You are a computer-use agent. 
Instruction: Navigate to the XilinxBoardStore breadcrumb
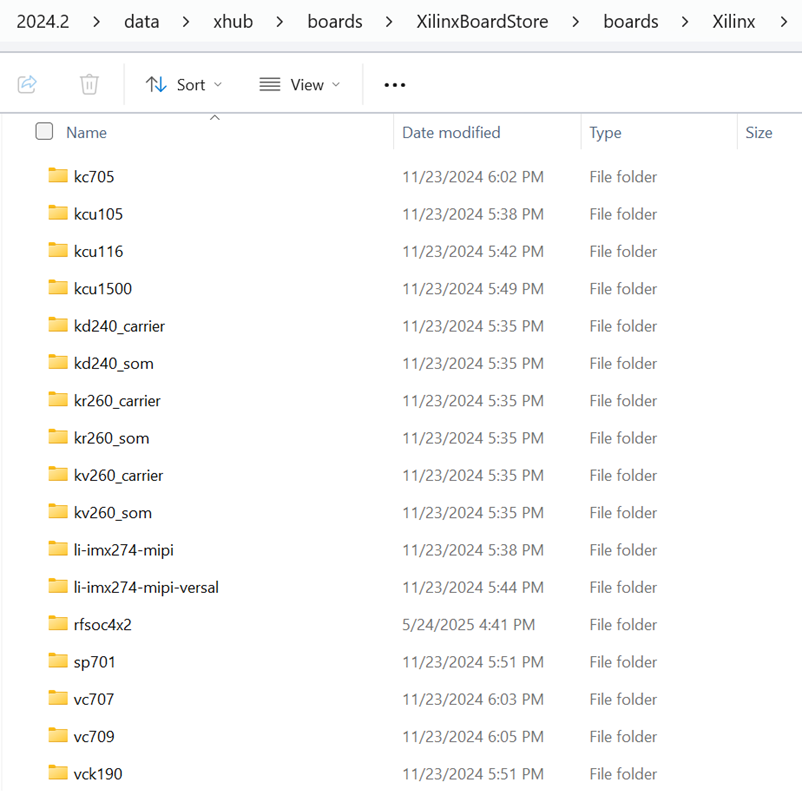pyautogui.click(x=482, y=22)
